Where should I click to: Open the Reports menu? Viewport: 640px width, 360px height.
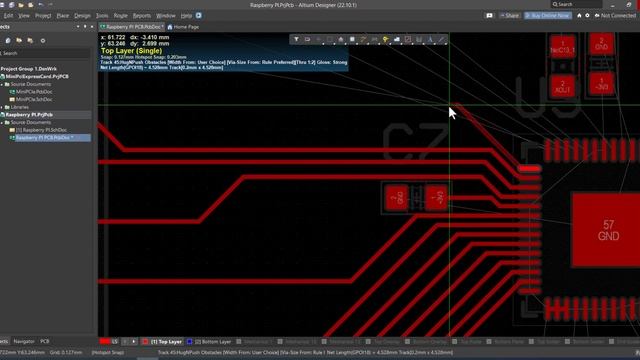click(x=142, y=16)
